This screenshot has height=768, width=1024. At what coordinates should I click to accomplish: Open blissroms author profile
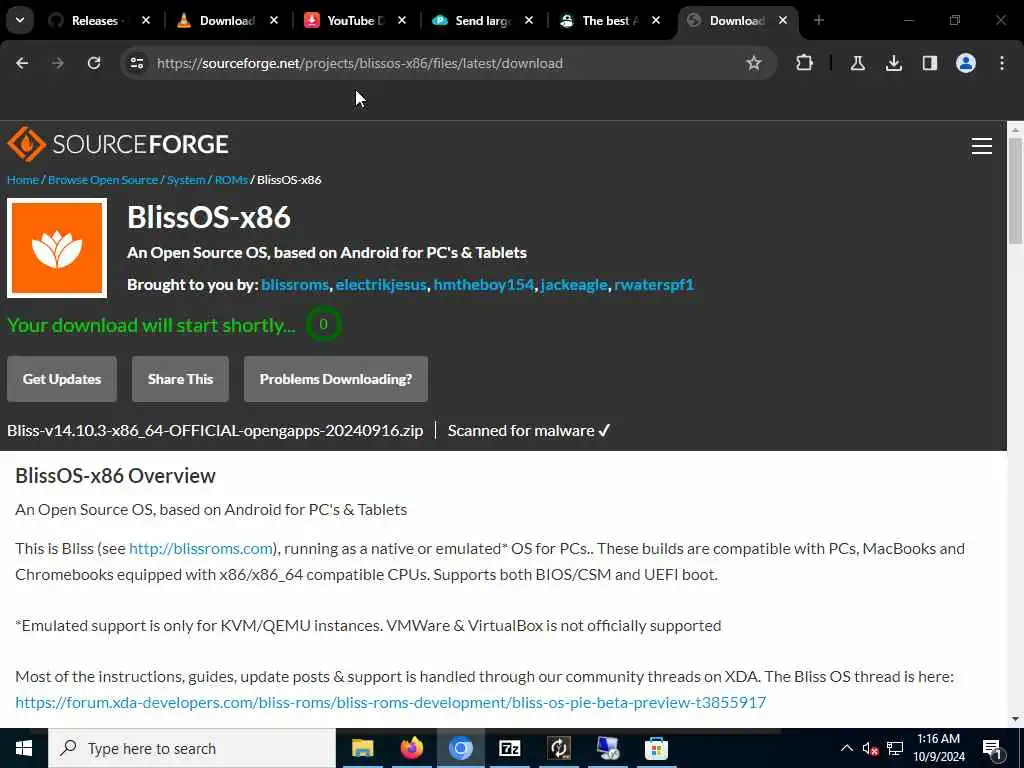click(295, 285)
